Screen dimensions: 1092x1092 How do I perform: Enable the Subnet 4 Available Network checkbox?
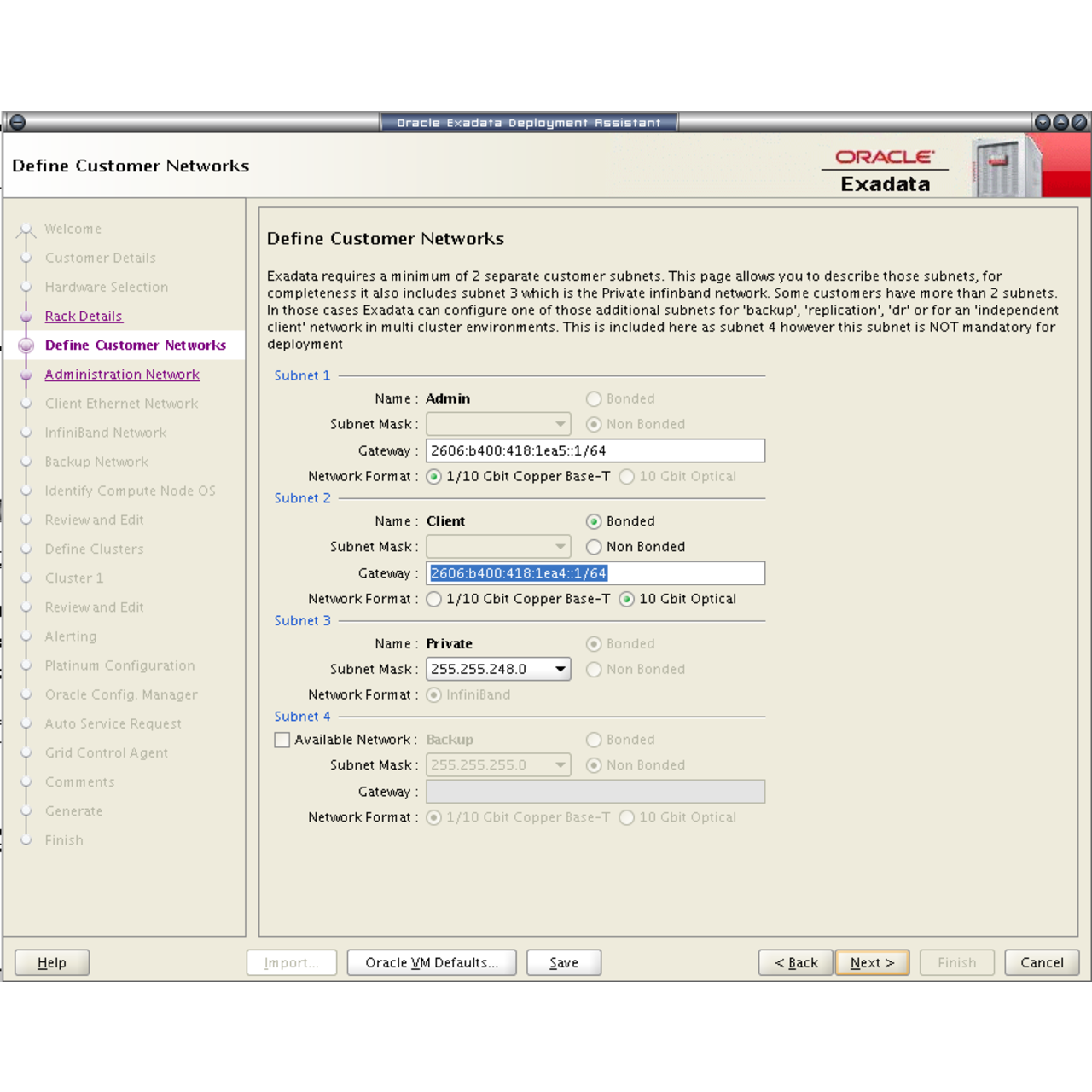point(282,740)
